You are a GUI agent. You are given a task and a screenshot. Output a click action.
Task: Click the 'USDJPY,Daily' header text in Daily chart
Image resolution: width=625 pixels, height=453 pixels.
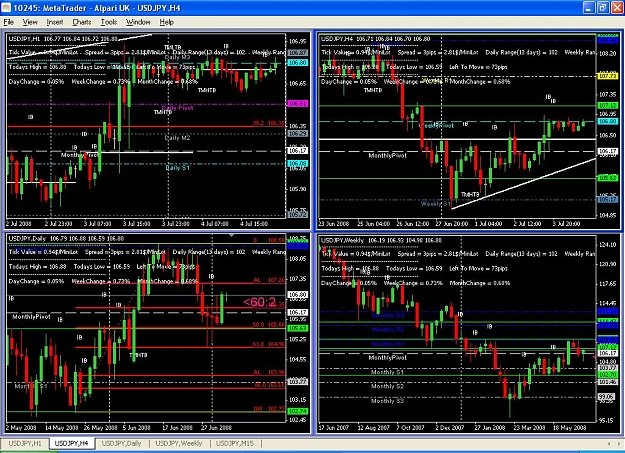(x=27, y=238)
